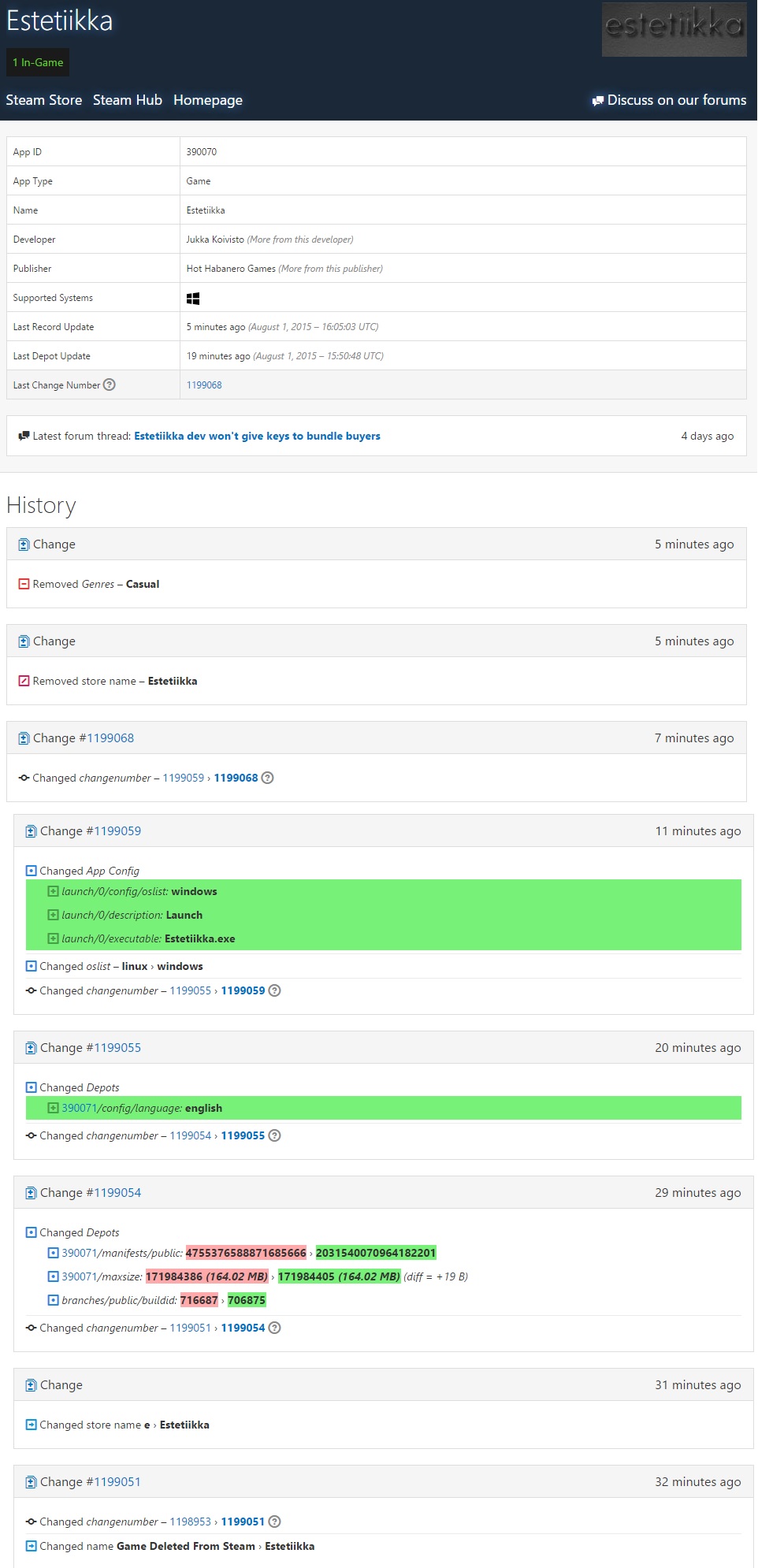
Task: Click the estetiikka logo thumbnail
Action: pyautogui.click(x=674, y=29)
